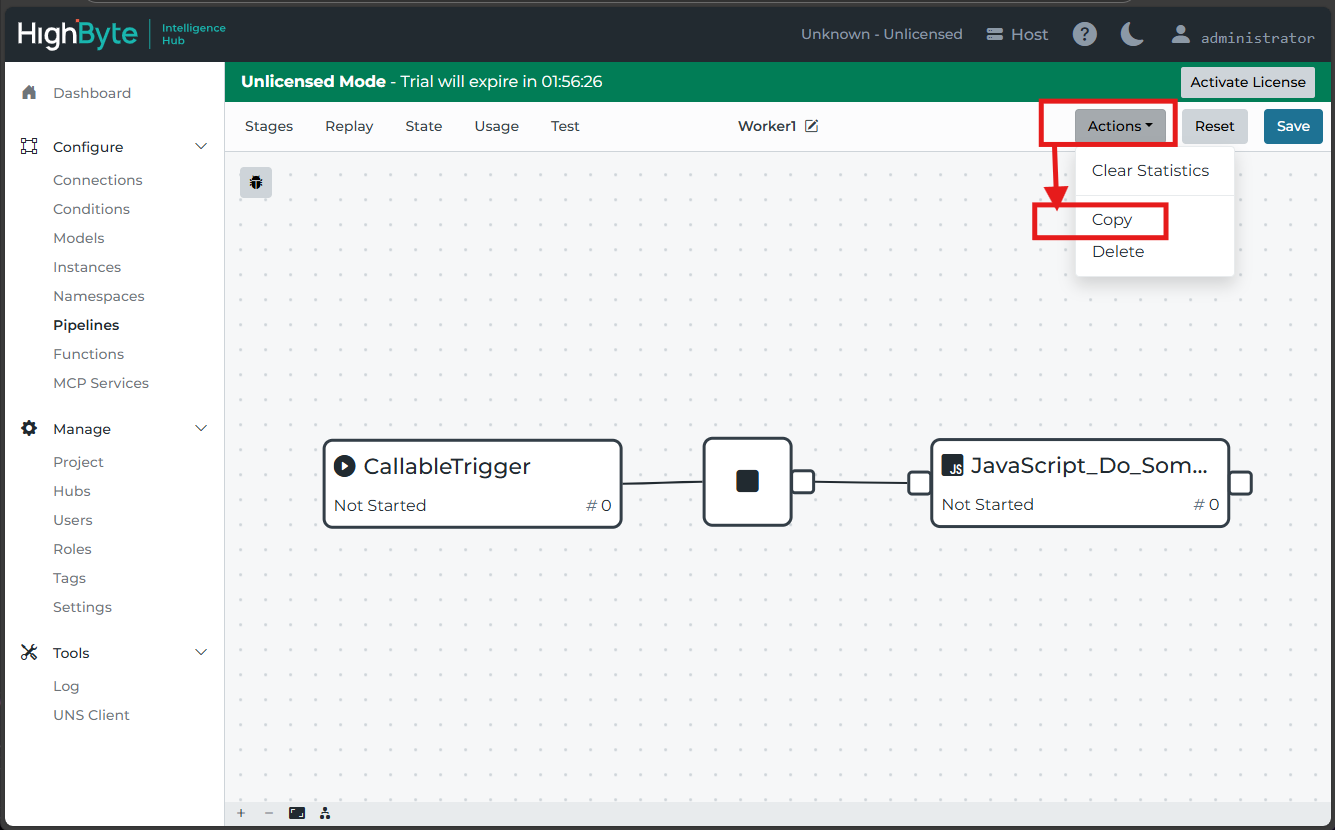
Task: Click the zoom out minus icon
Action: tap(269, 813)
